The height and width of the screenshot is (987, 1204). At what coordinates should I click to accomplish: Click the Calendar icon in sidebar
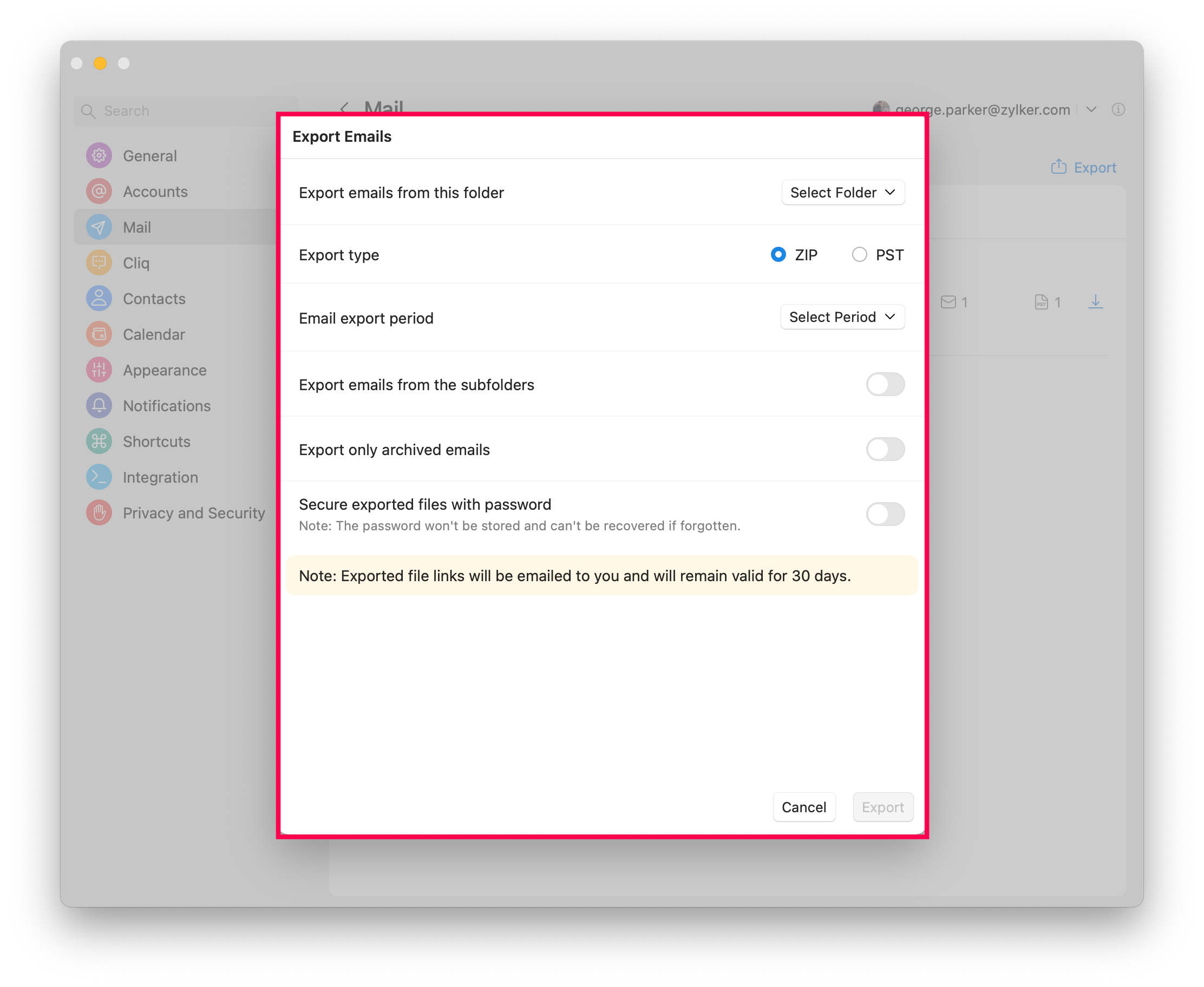click(99, 334)
